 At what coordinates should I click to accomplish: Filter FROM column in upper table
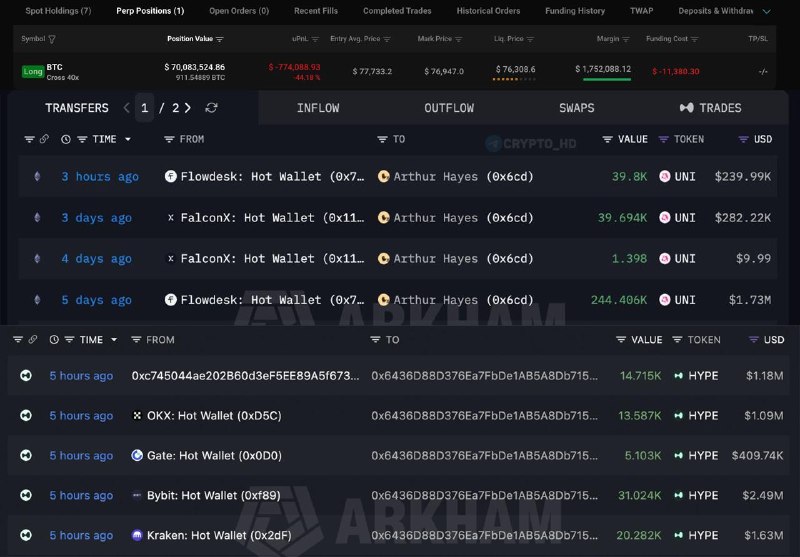[x=169, y=139]
